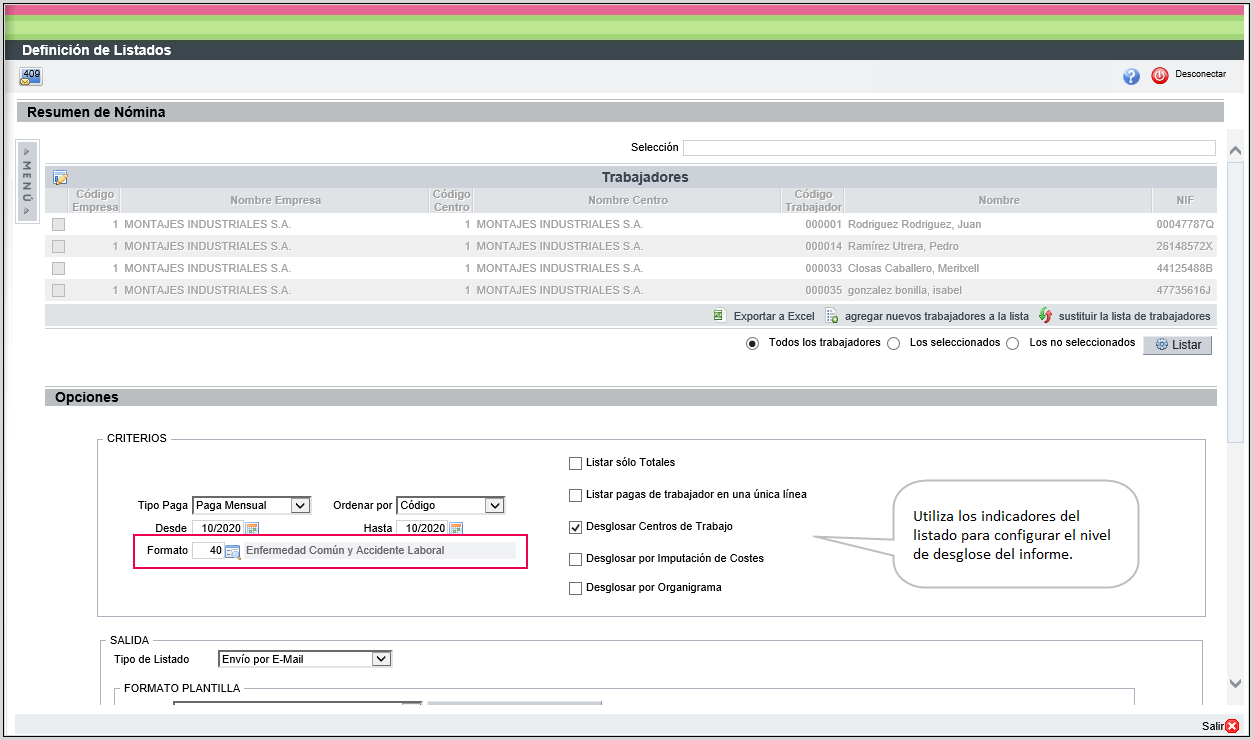Click the NIF value 44125488B
The width and height of the screenshot is (1253, 740).
(x=1184, y=269)
